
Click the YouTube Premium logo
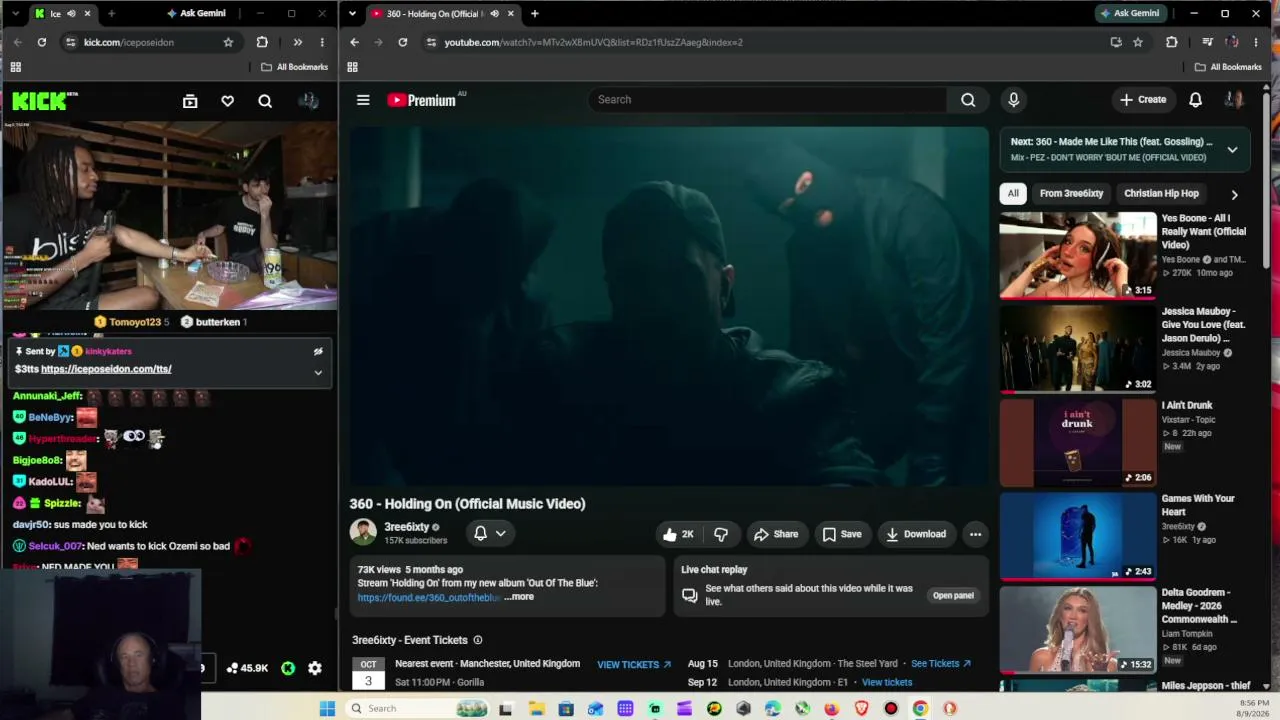point(421,100)
